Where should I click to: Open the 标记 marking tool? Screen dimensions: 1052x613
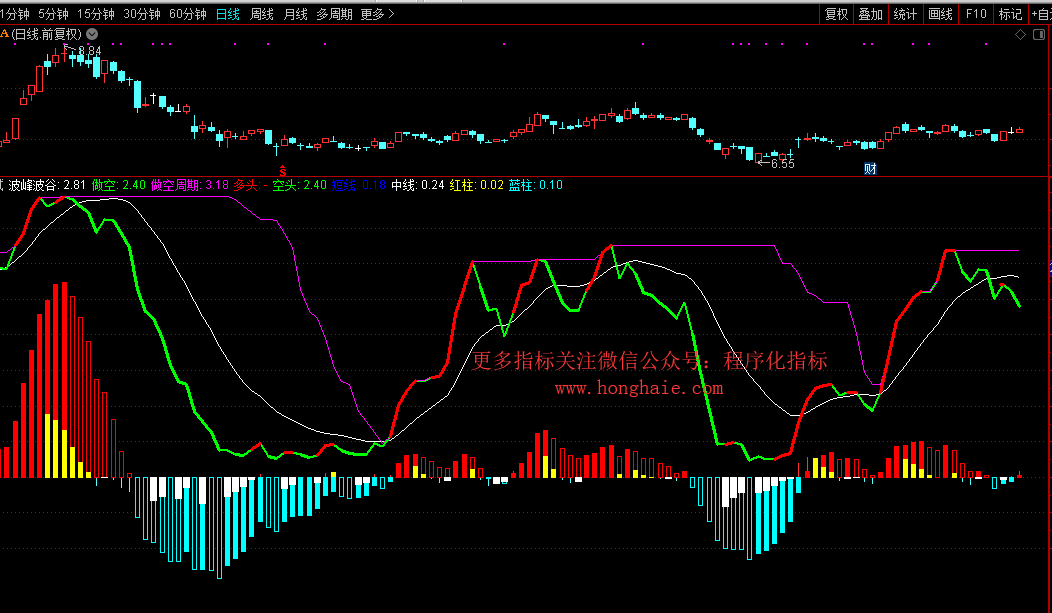(x=1011, y=14)
